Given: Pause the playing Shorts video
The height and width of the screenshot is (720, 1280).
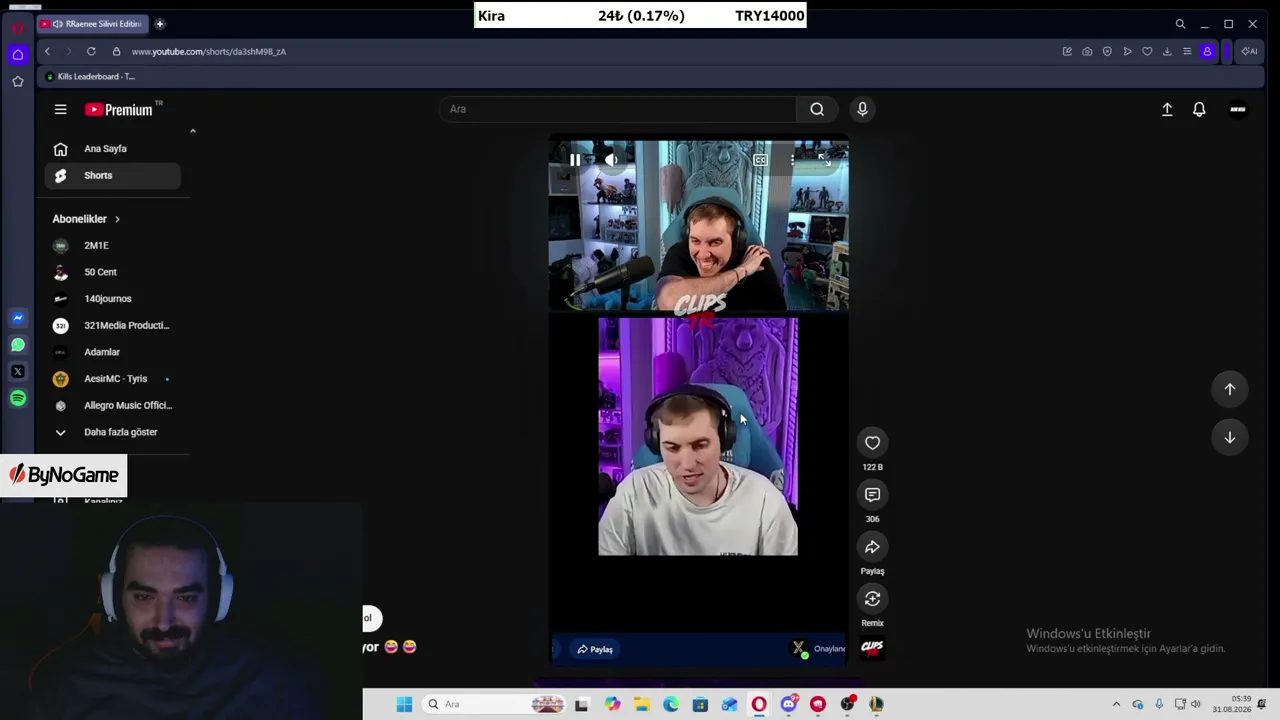Looking at the screenshot, I should click(575, 160).
